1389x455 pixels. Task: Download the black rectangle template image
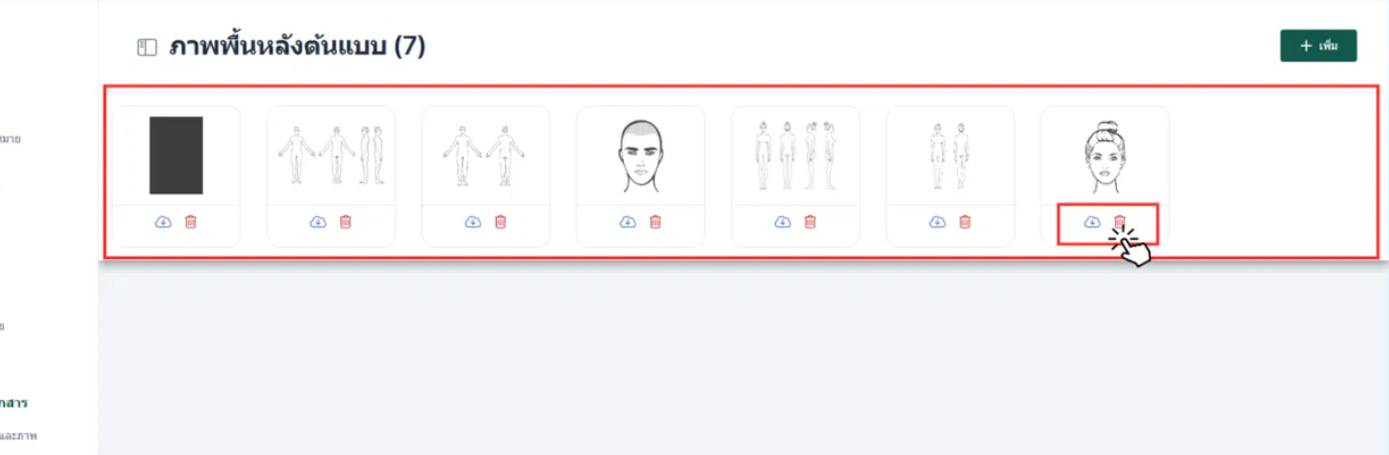click(x=163, y=222)
